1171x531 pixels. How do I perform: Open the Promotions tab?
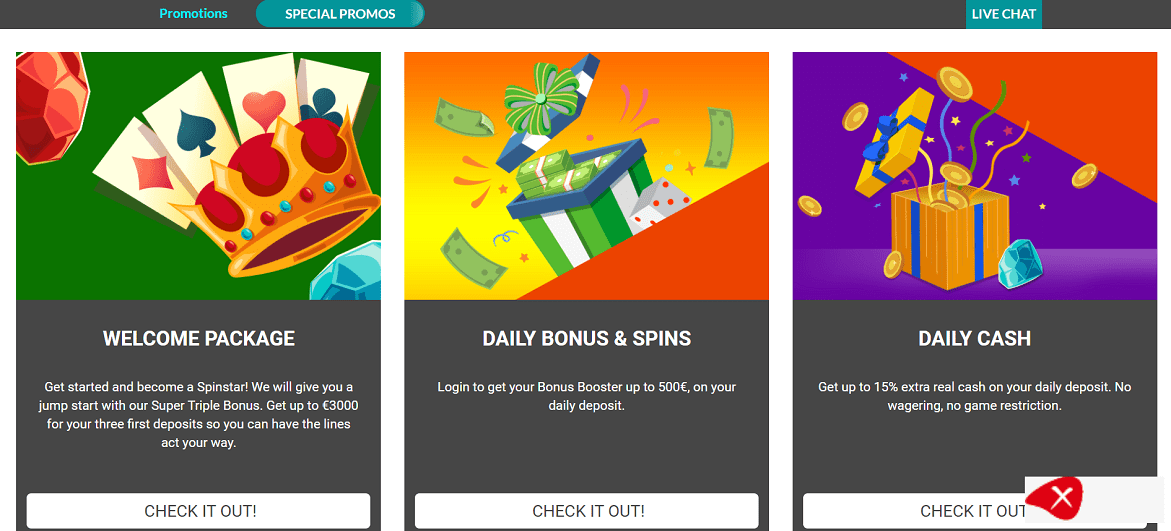pos(193,14)
